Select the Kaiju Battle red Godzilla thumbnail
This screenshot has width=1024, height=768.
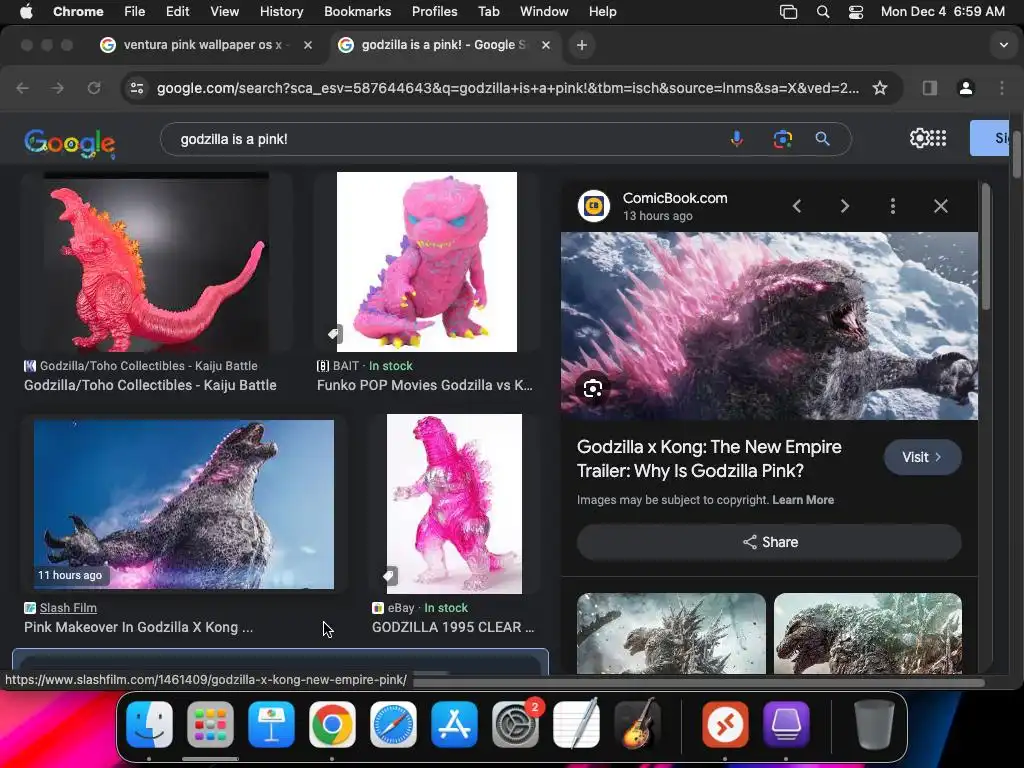156,262
